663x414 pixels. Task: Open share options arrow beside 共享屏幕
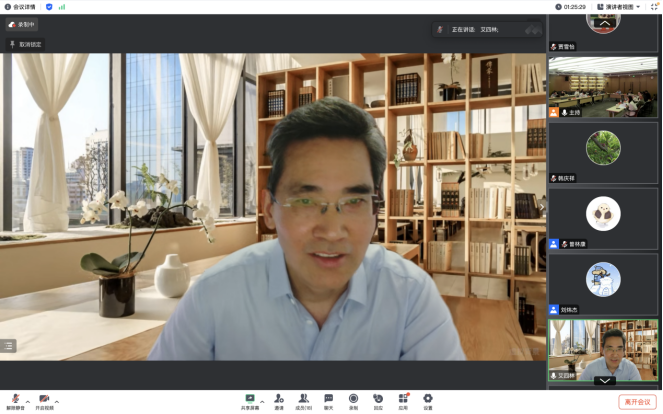262,402
